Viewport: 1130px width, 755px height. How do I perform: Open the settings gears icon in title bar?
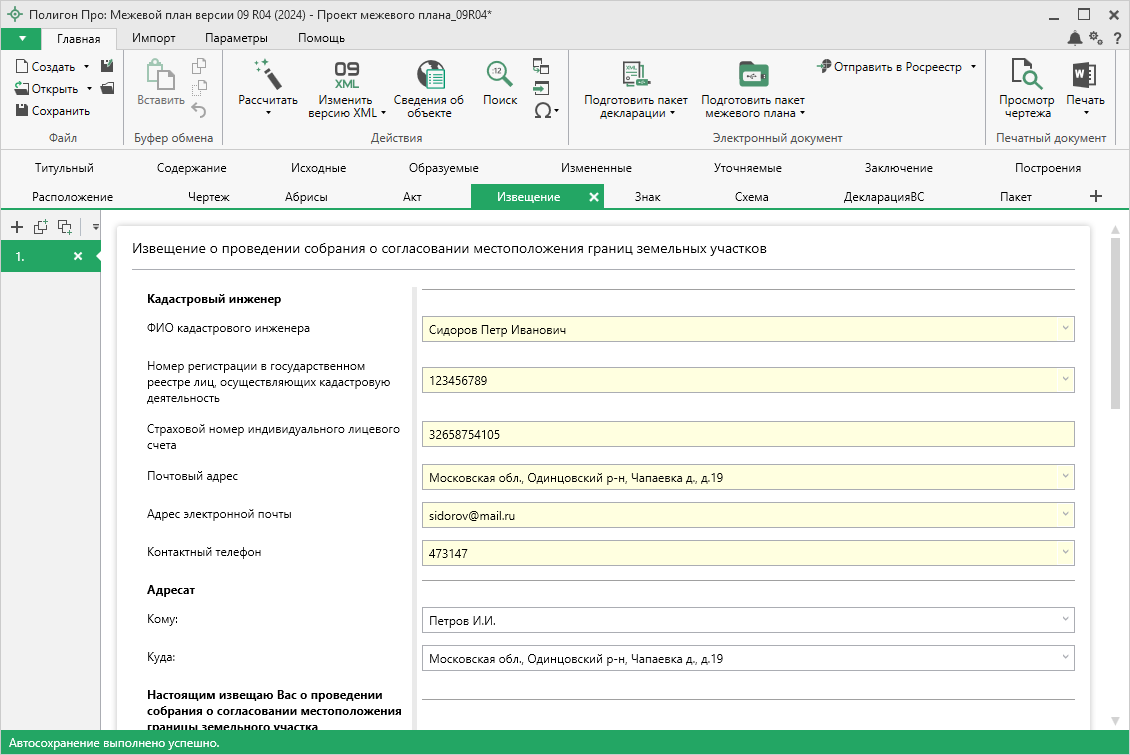point(1096,38)
